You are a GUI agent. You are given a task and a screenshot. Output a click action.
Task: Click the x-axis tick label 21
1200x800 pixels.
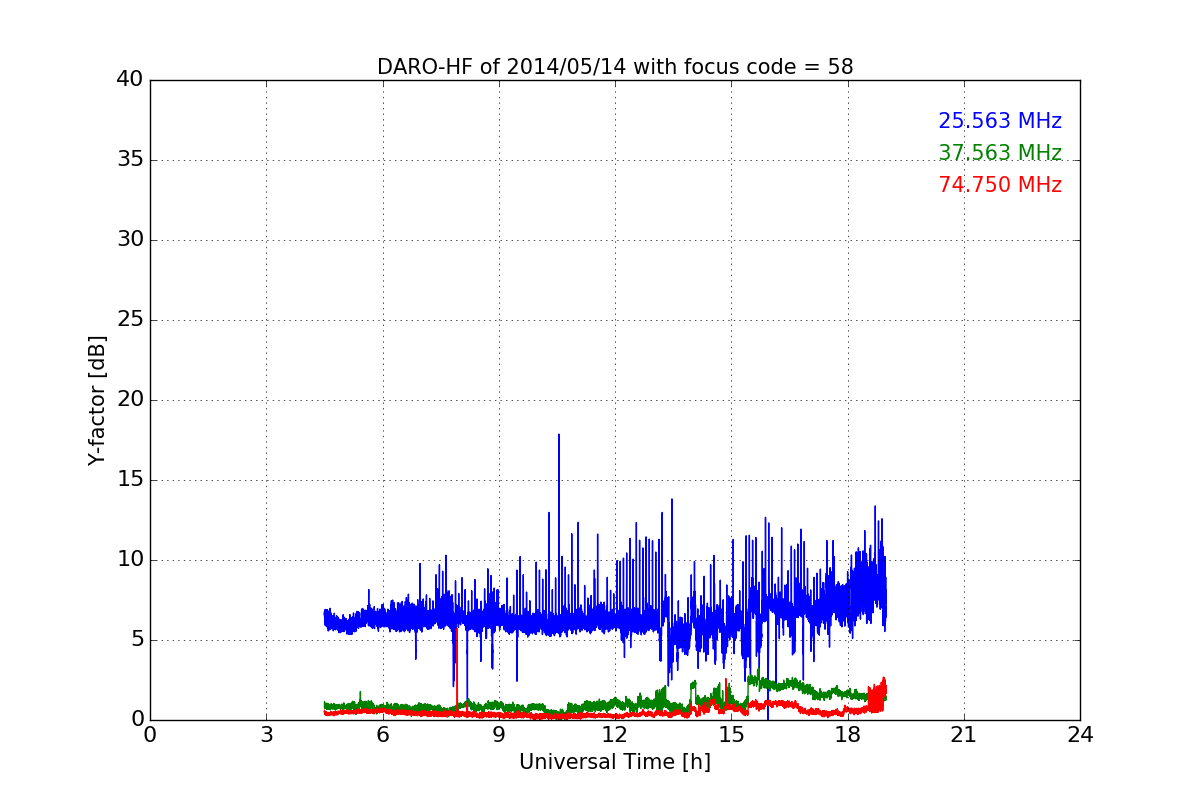(x=964, y=734)
